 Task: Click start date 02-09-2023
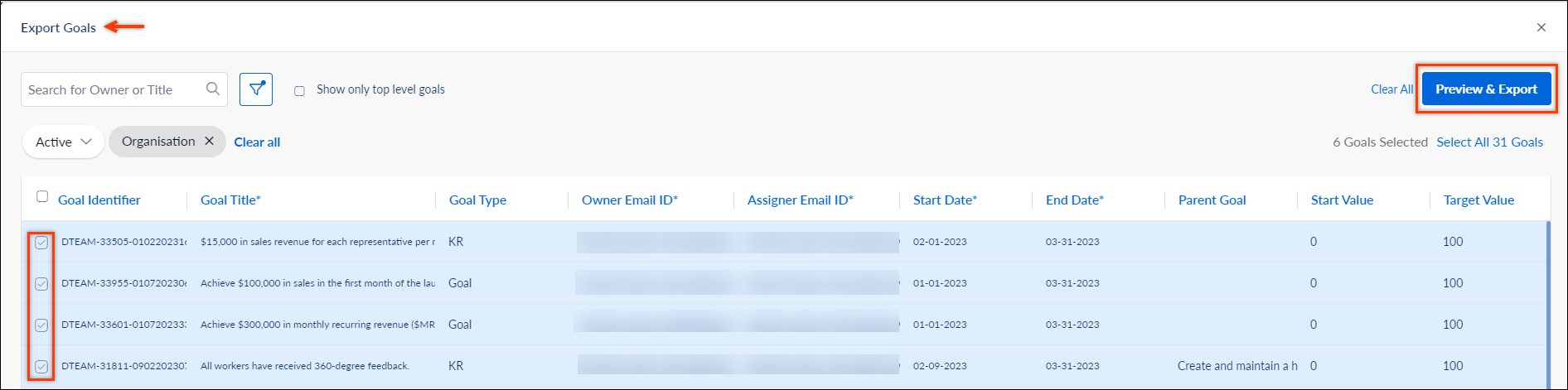click(940, 366)
